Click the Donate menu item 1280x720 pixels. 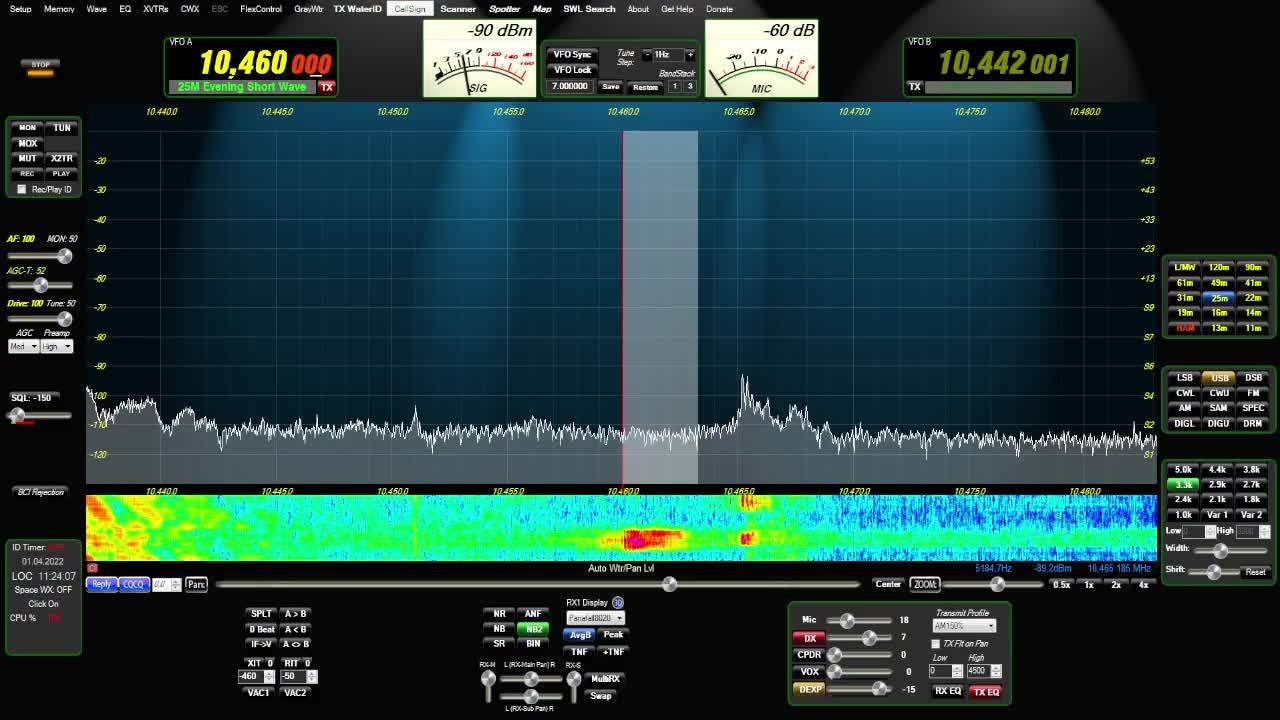pos(719,9)
